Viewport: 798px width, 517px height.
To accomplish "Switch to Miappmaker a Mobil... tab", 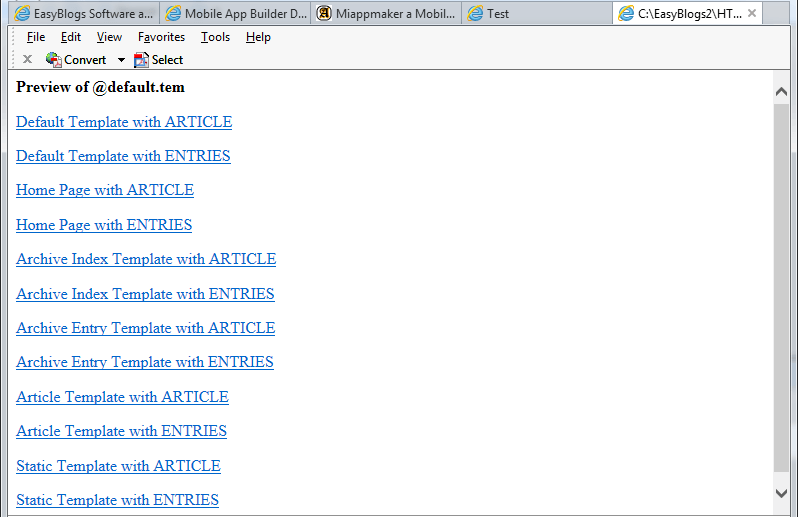I will [x=386, y=14].
